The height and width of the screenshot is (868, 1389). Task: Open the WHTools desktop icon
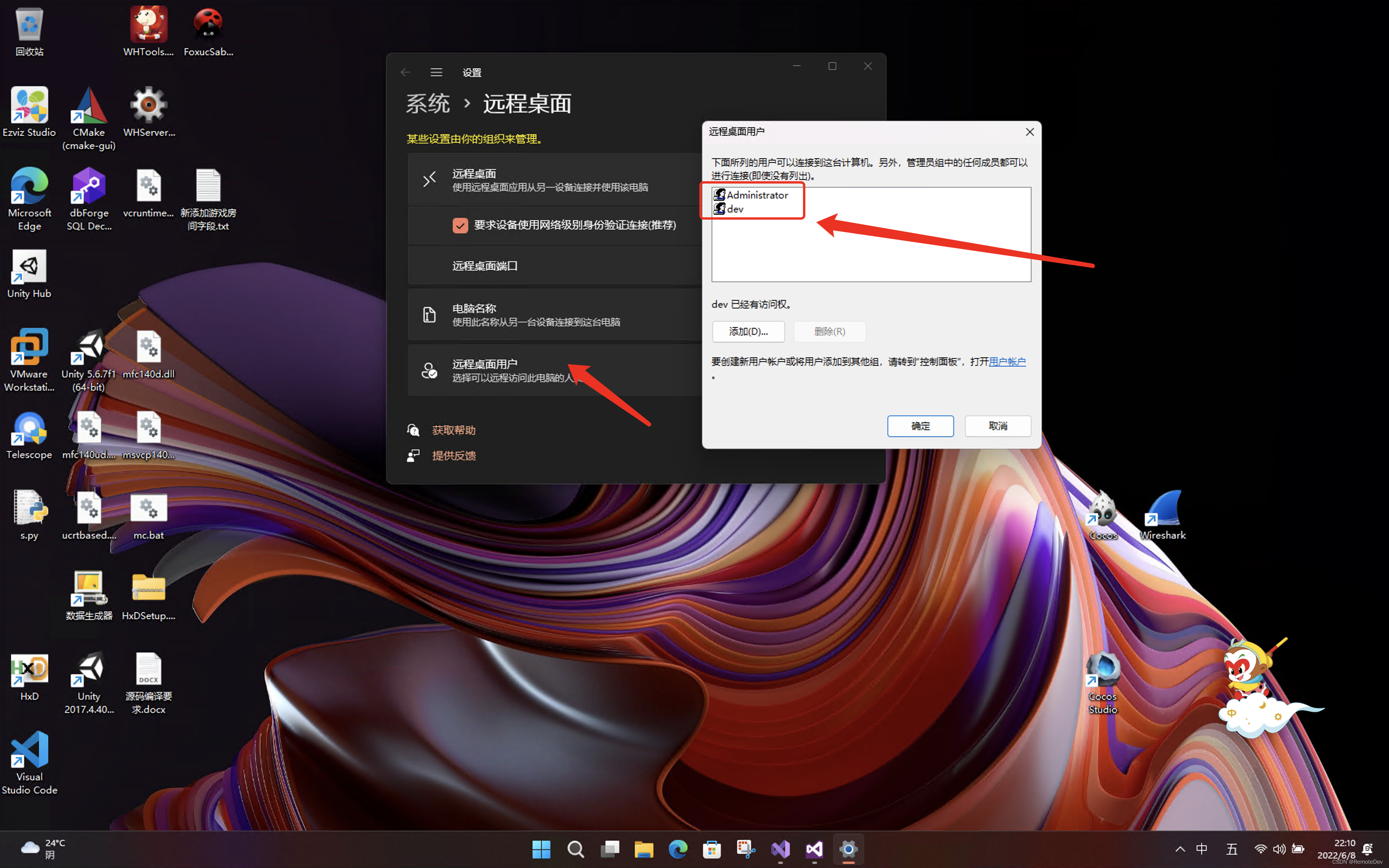[149, 31]
